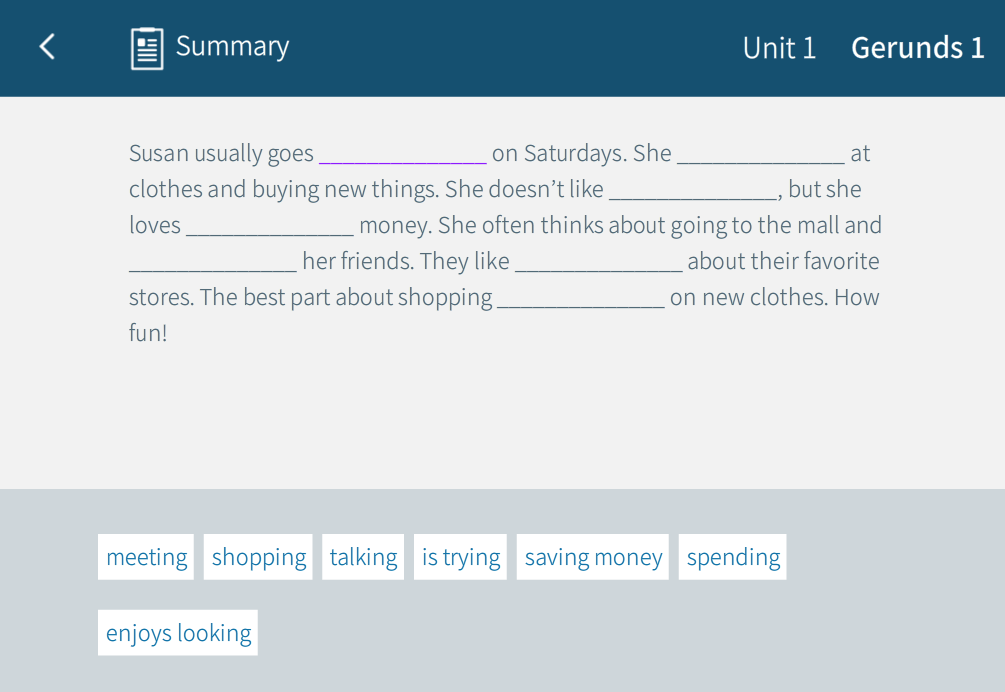The height and width of the screenshot is (692, 1005).
Task: Click the blank before "money. She often"
Action: click(270, 226)
